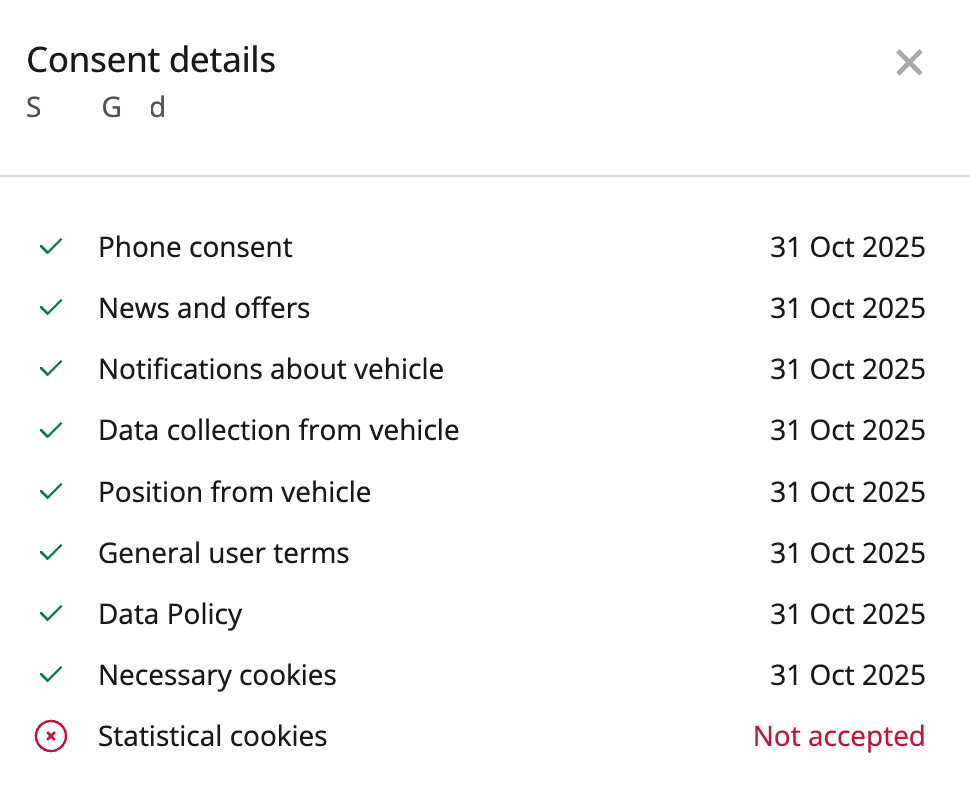970x802 pixels.
Task: Click the News and offers checkmark icon
Action: pos(50,308)
